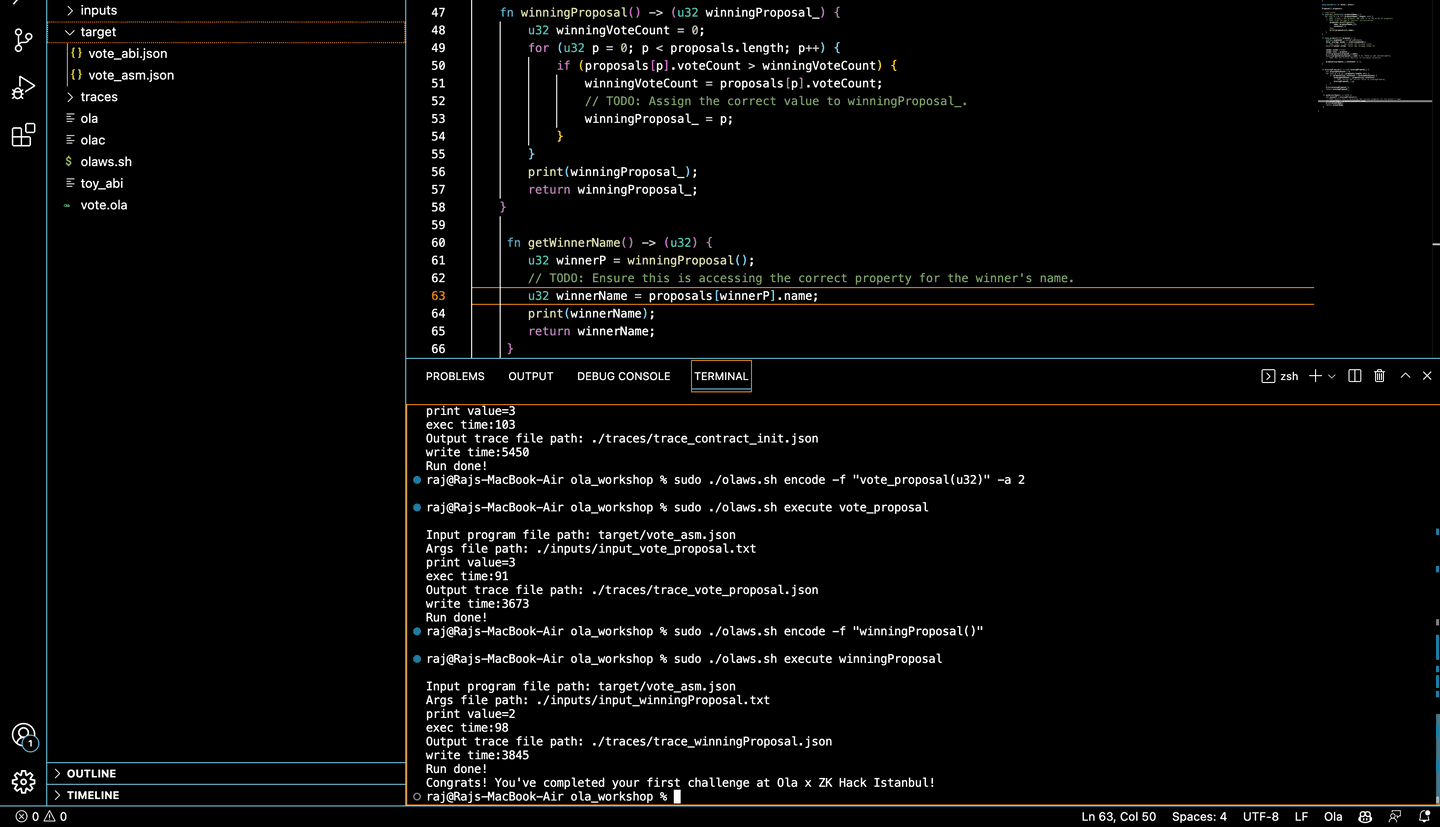Expand the inputs folder
Image resolution: width=1440 pixels, height=827 pixels.
226,10
